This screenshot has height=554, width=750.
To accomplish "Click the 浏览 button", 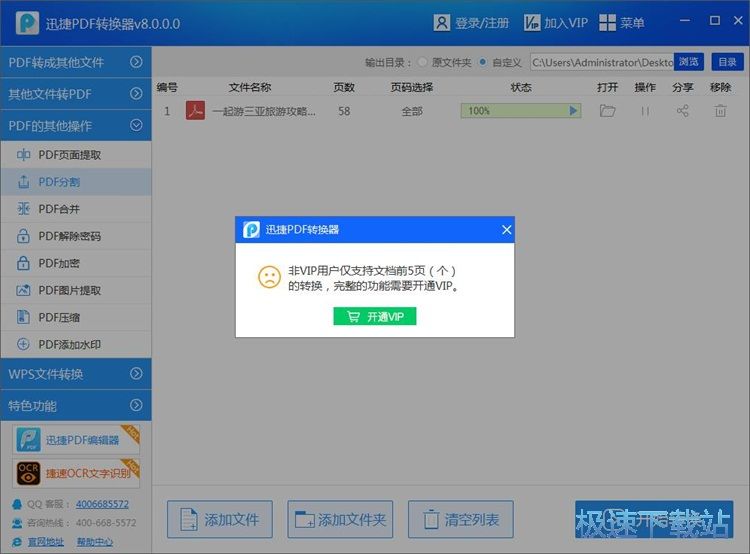I will (689, 62).
